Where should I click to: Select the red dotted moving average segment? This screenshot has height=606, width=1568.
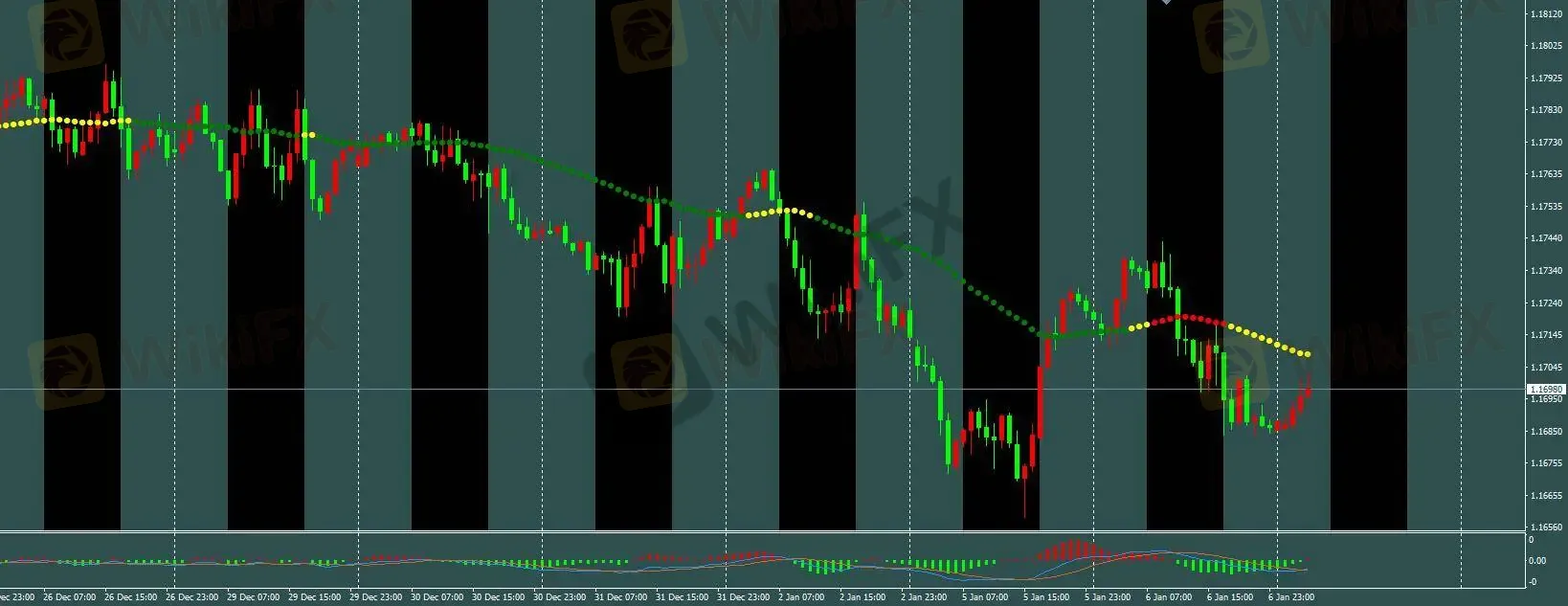1185,317
